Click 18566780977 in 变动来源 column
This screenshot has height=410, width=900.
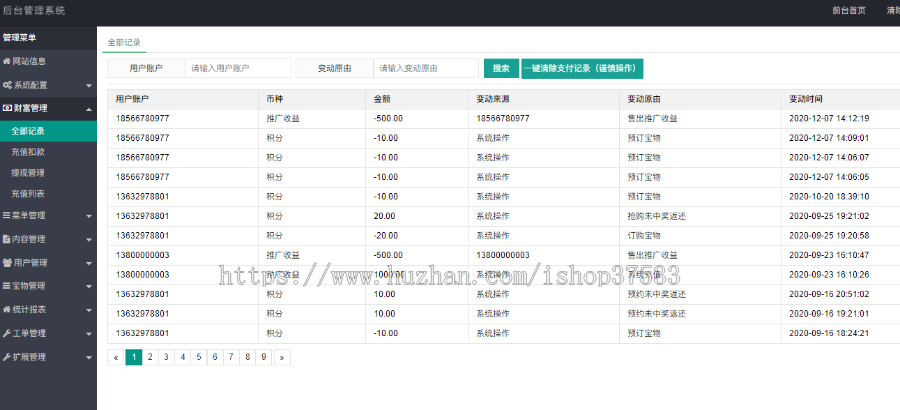click(x=503, y=119)
